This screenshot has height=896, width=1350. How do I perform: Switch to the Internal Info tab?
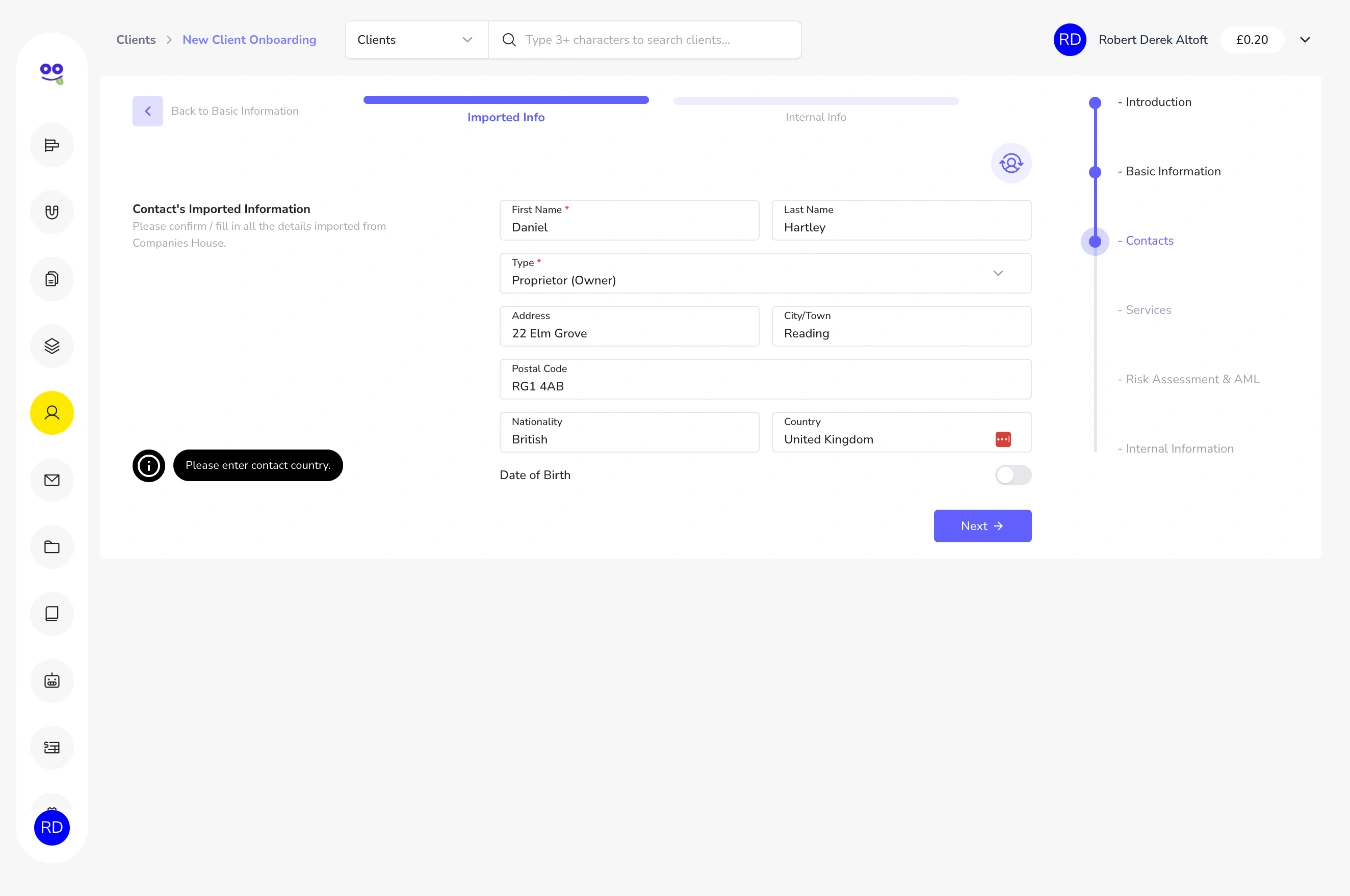coord(816,117)
